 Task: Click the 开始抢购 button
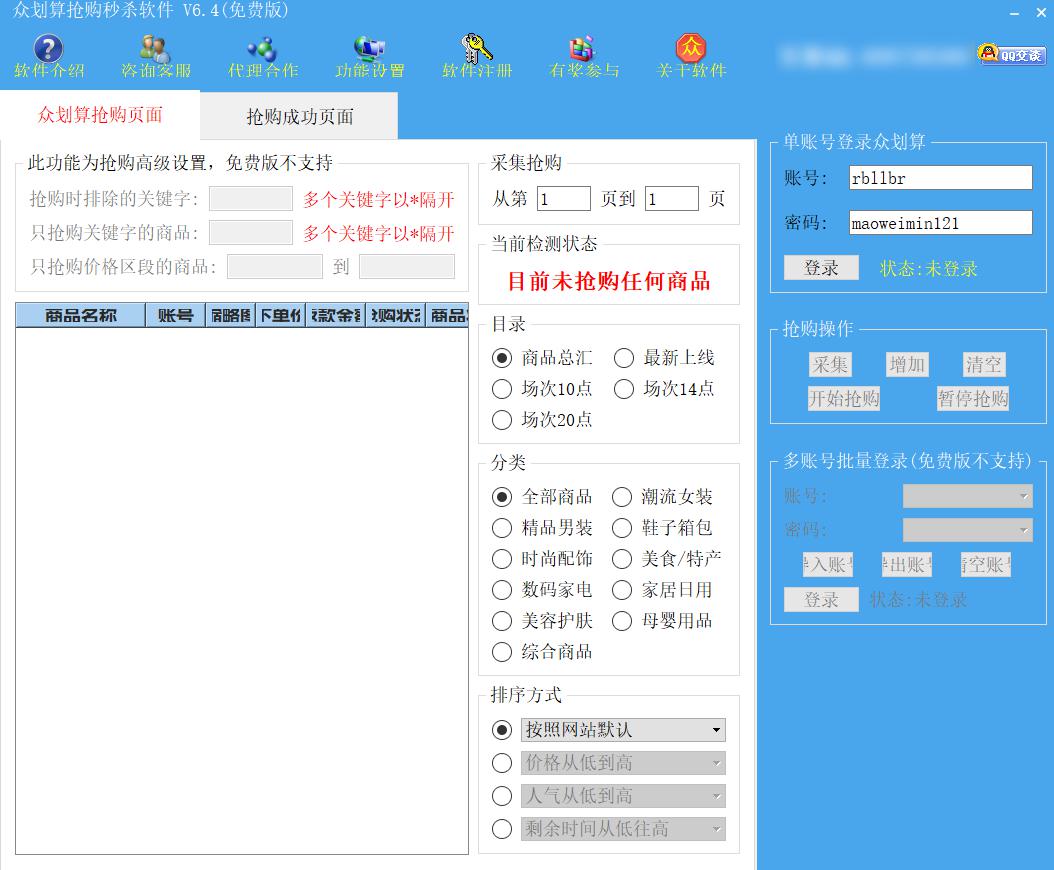click(x=843, y=399)
